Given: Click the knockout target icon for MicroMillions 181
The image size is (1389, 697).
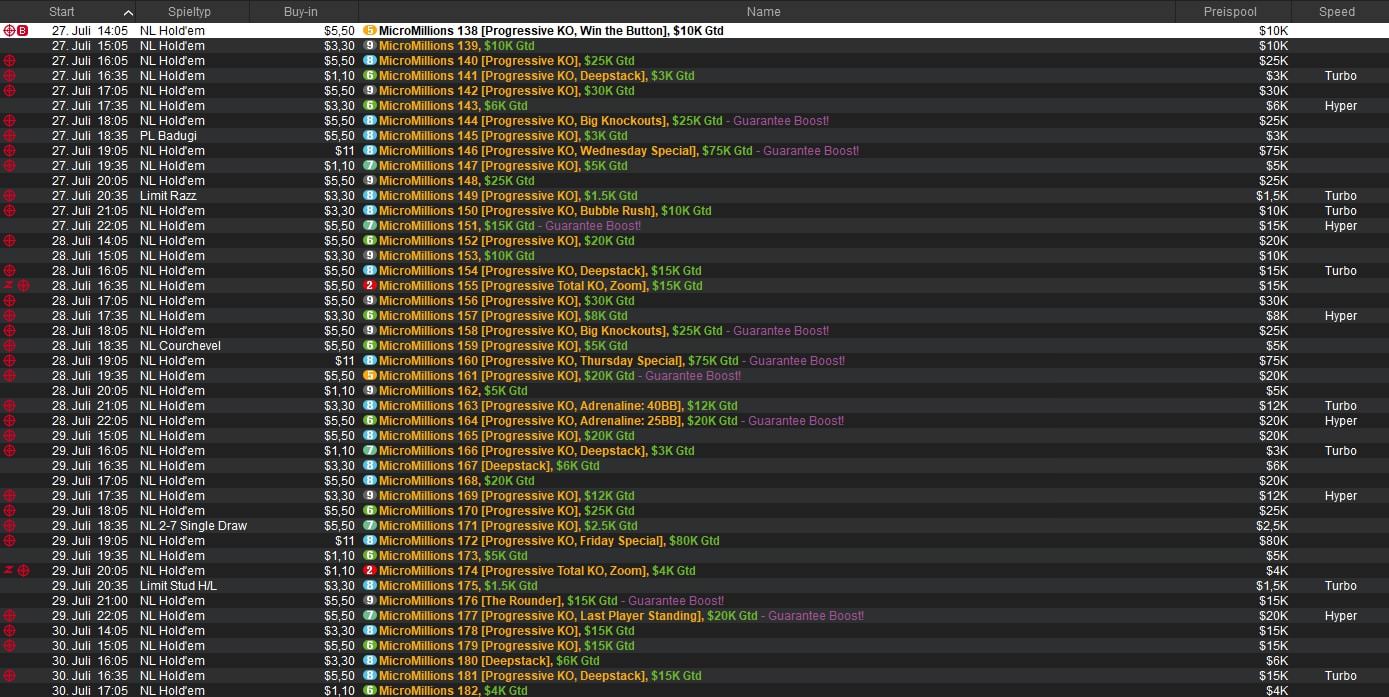Looking at the screenshot, I should 10,676.
